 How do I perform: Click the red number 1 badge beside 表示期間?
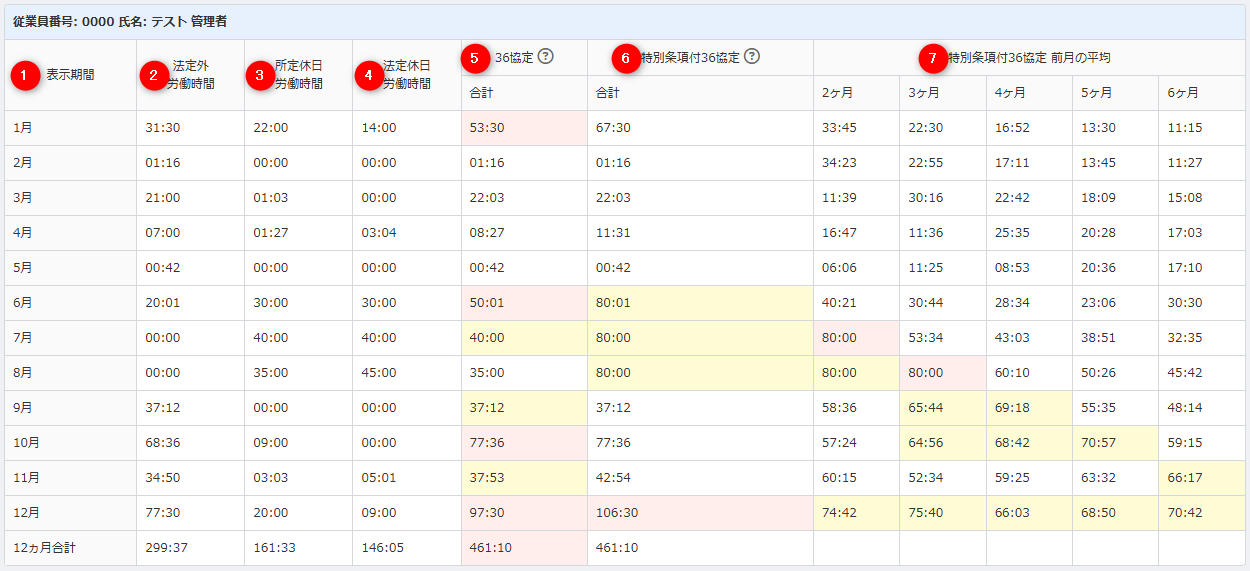pyautogui.click(x=26, y=75)
